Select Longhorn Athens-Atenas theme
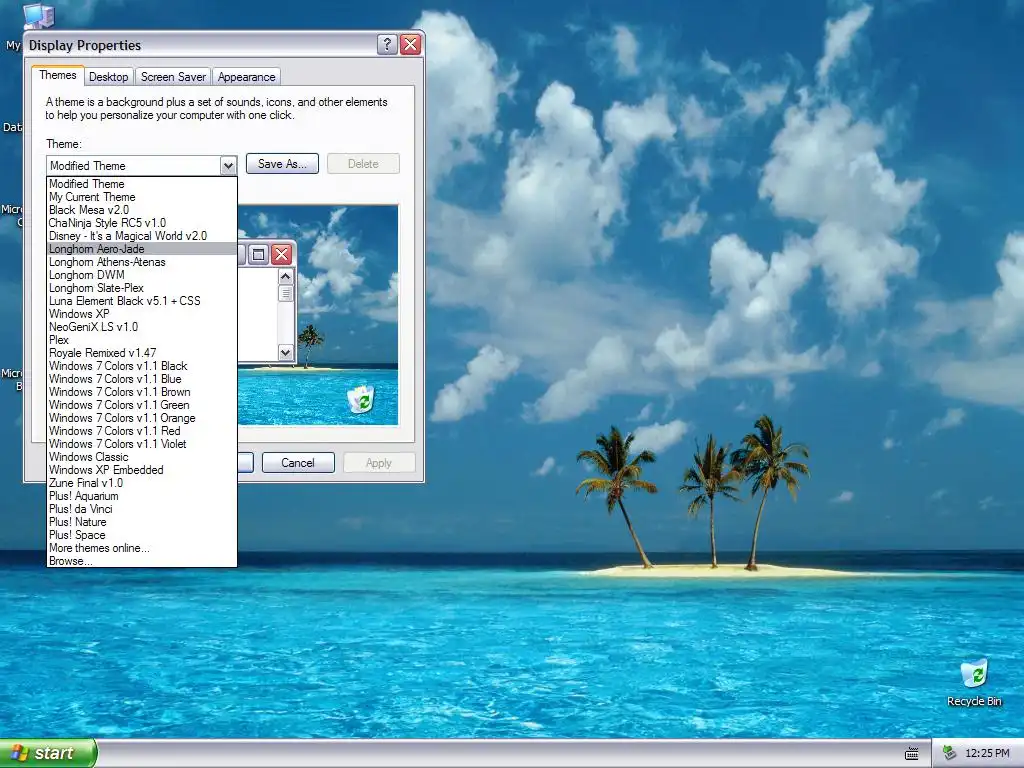1024x768 pixels. point(142,262)
